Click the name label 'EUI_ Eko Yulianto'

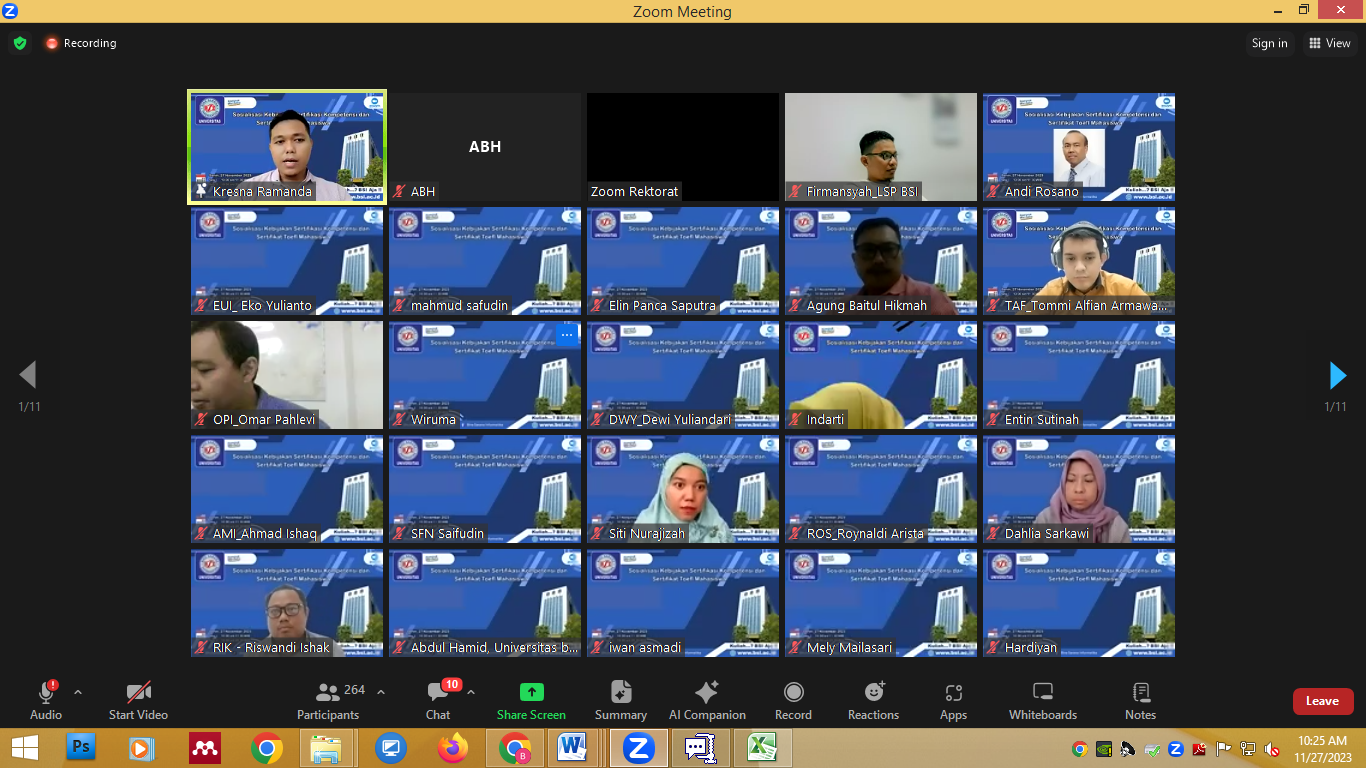tap(262, 305)
